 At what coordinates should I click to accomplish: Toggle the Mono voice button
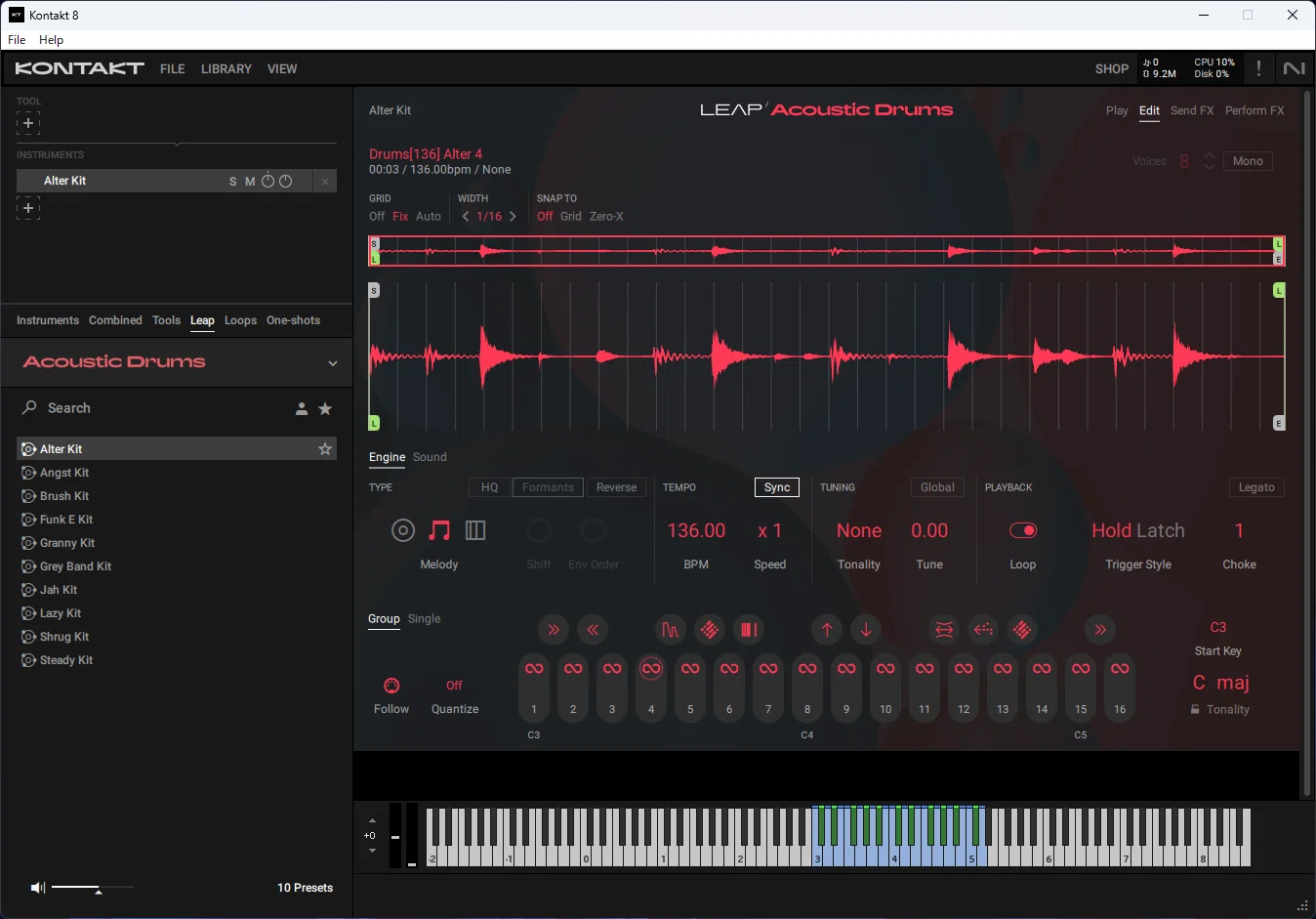1248,161
